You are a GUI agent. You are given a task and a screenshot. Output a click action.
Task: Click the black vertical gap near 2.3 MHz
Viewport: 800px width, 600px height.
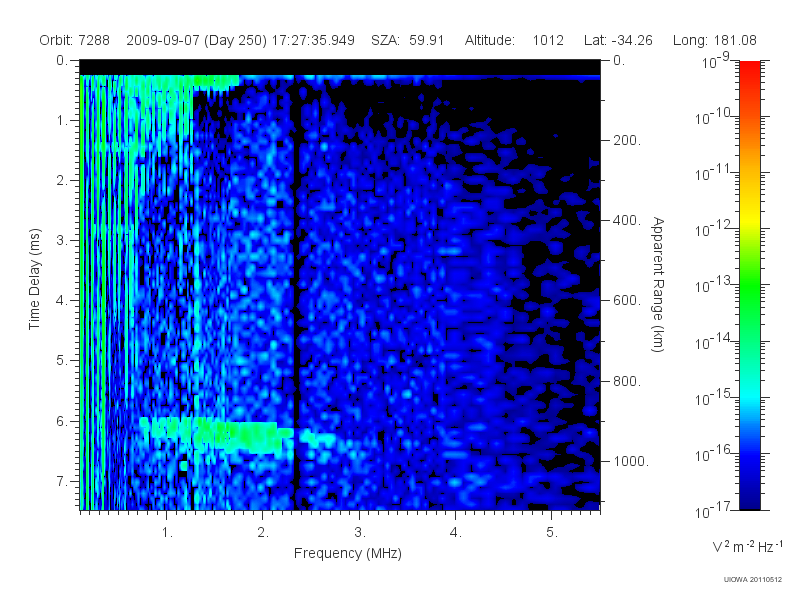point(296,293)
